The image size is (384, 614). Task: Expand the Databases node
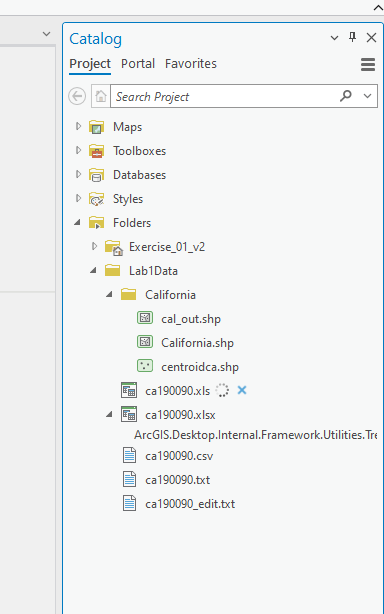pos(78,174)
